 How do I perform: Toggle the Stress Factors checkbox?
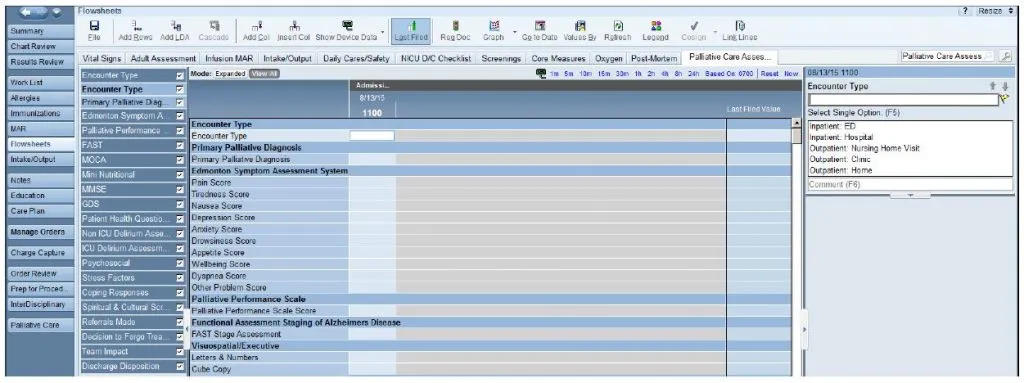coord(180,278)
